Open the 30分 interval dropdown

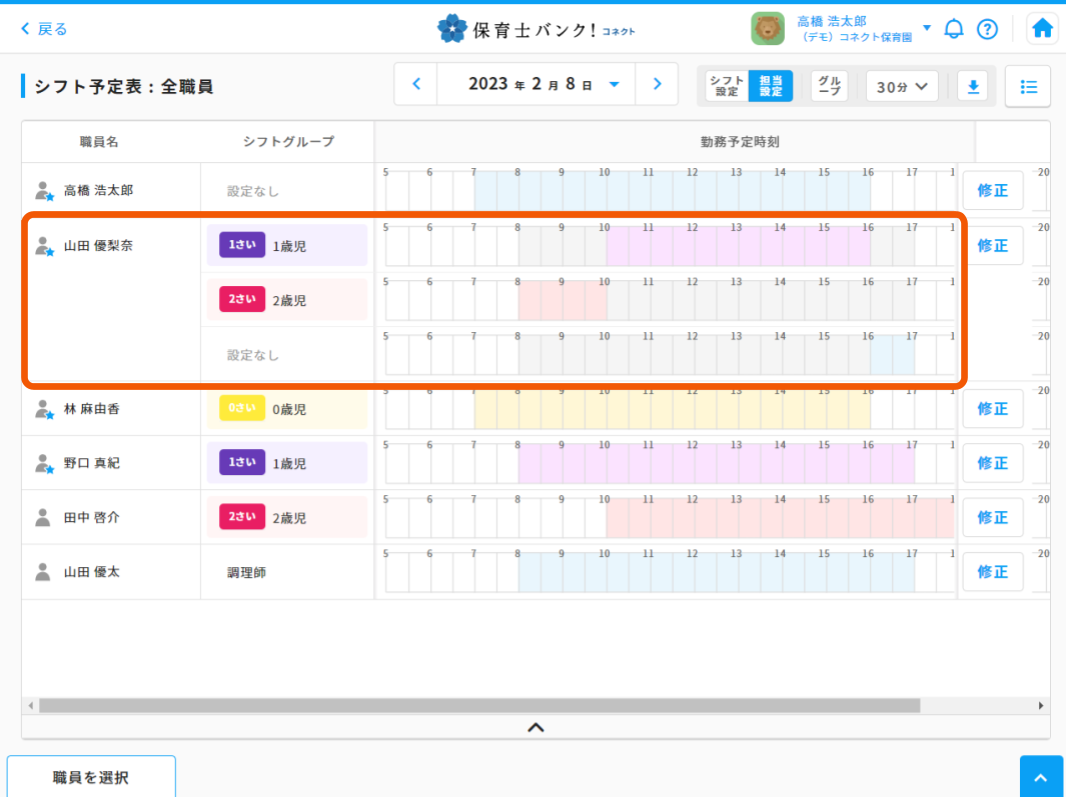click(x=902, y=87)
